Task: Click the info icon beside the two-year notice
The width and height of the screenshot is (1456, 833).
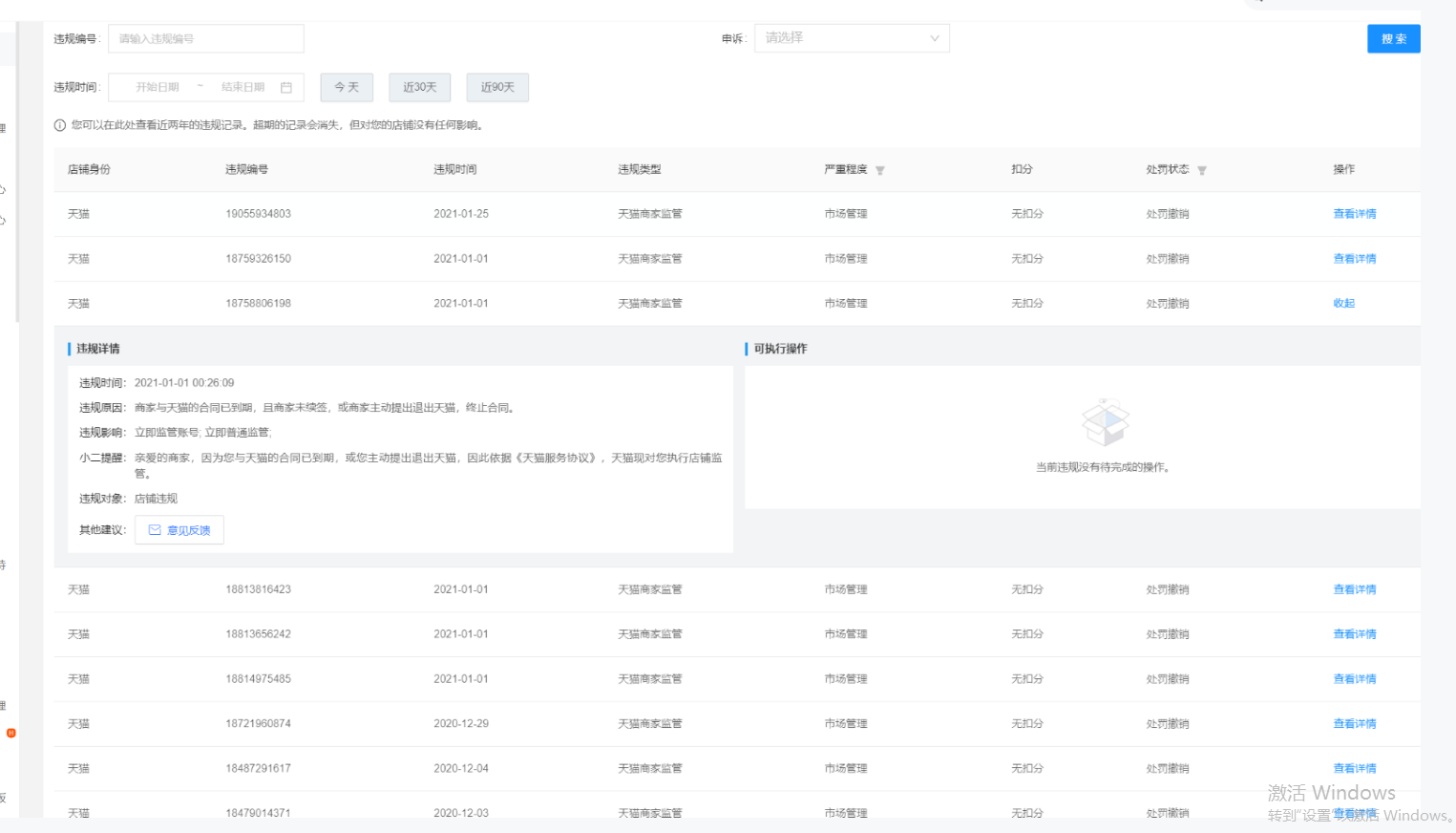Action: coord(60,125)
